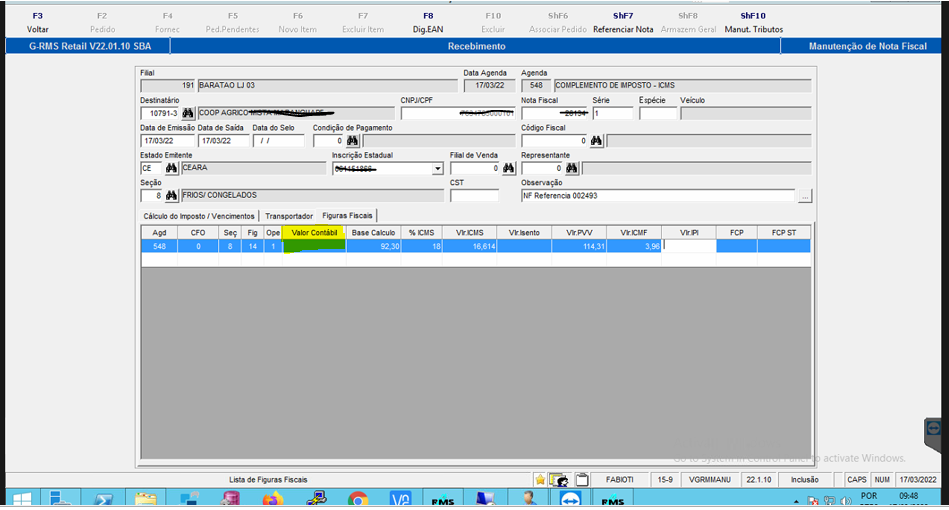
Task: Switch to the first RMS taskbar app
Action: click(442, 500)
